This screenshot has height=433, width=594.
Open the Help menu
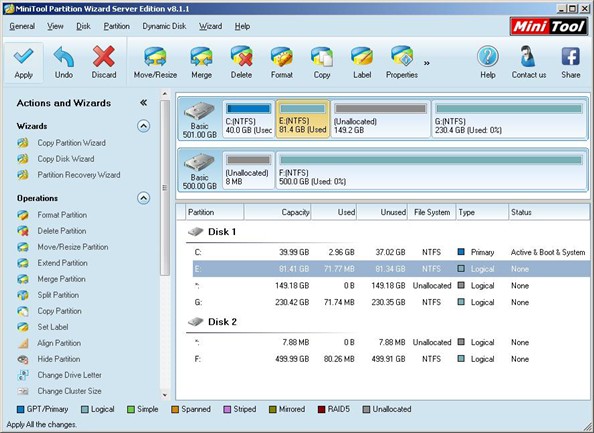tap(242, 26)
